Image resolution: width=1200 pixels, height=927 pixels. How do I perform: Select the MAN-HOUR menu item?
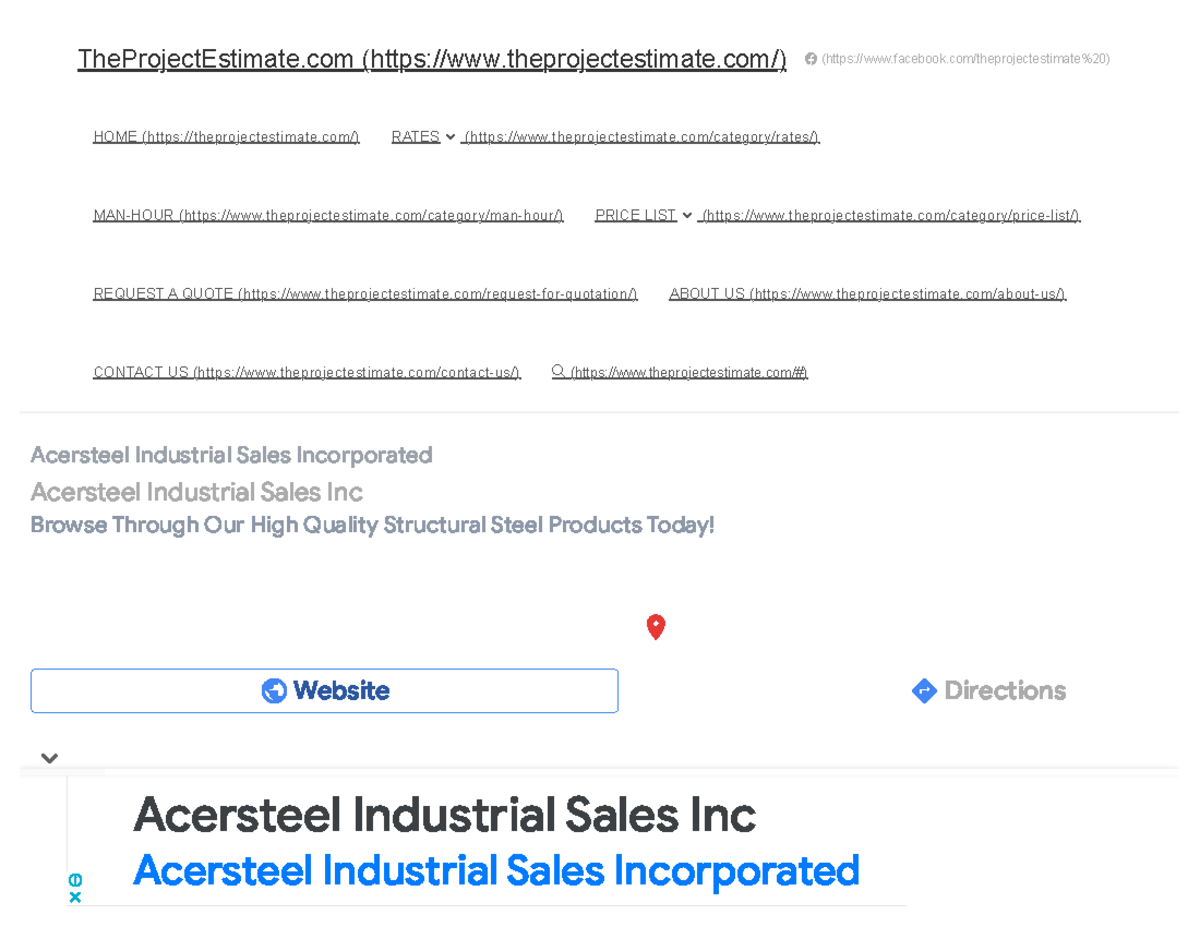pos(328,214)
